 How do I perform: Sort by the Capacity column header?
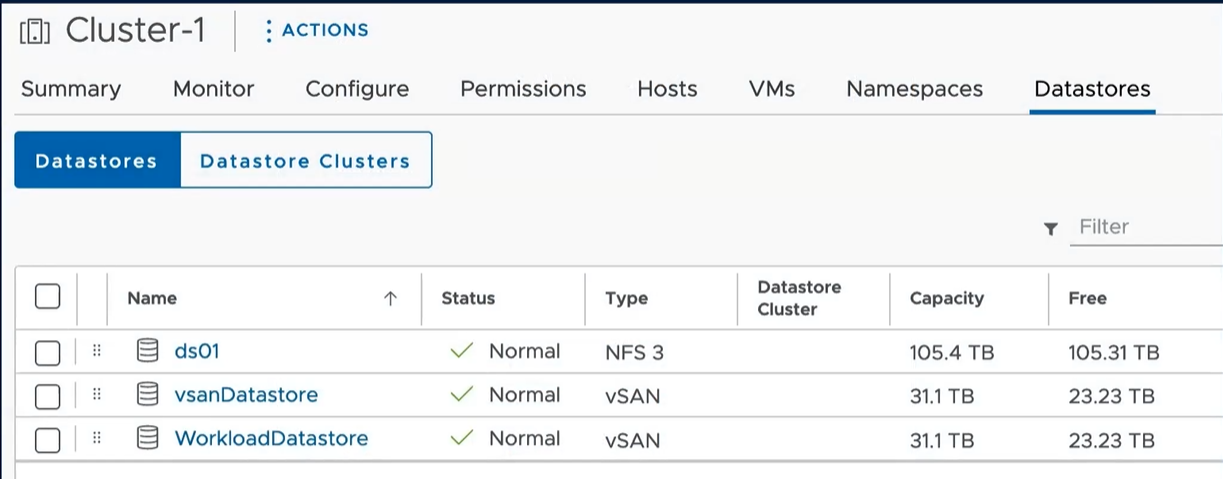tap(946, 298)
